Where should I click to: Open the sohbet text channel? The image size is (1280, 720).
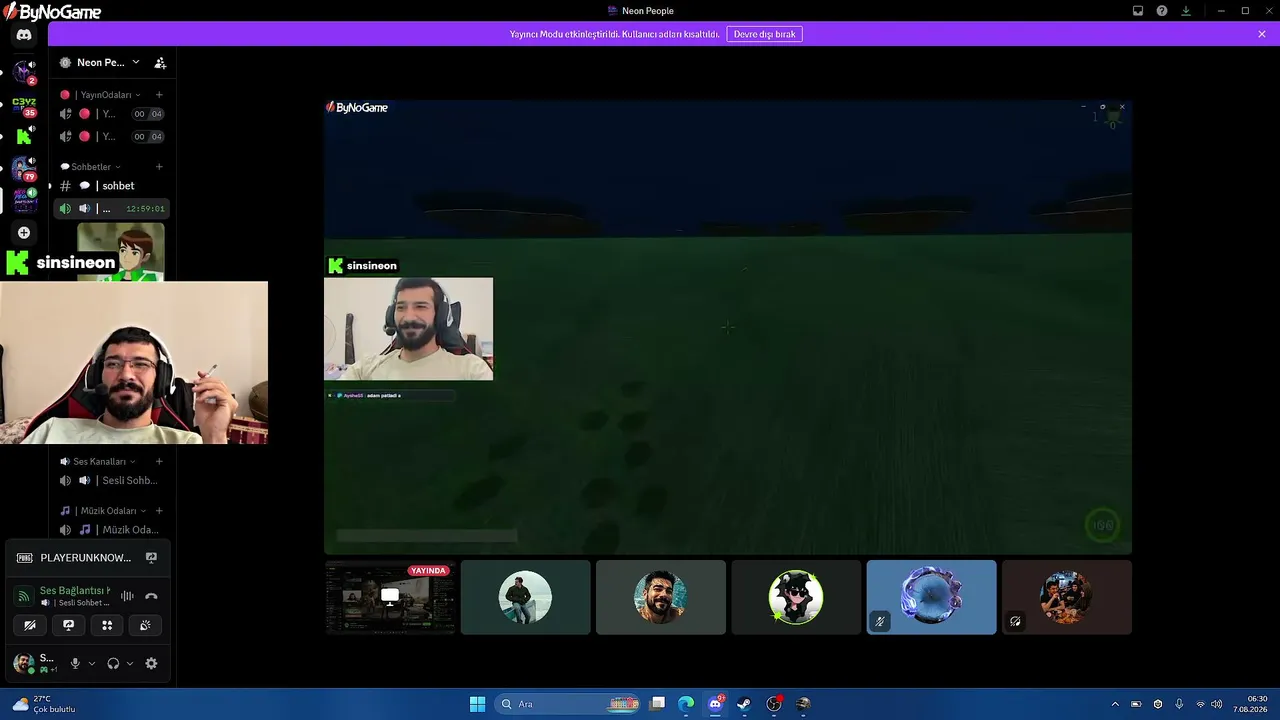click(110, 186)
